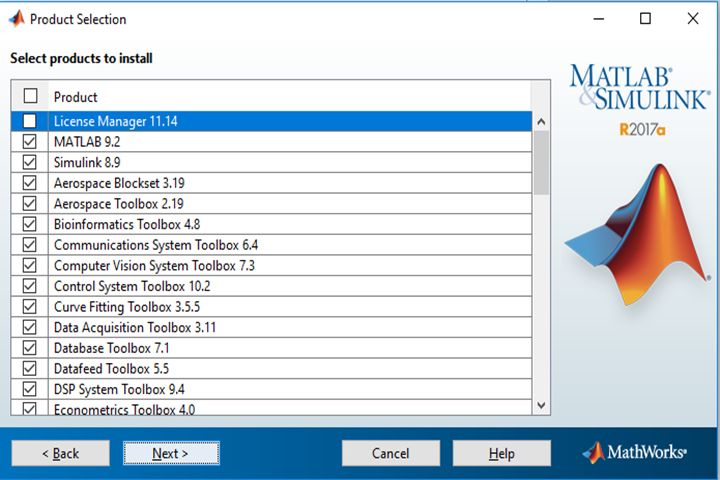Uncheck the Datafeed Toolbox 5.5 checkbox
Viewport: 720px width, 480px height.
(29, 368)
